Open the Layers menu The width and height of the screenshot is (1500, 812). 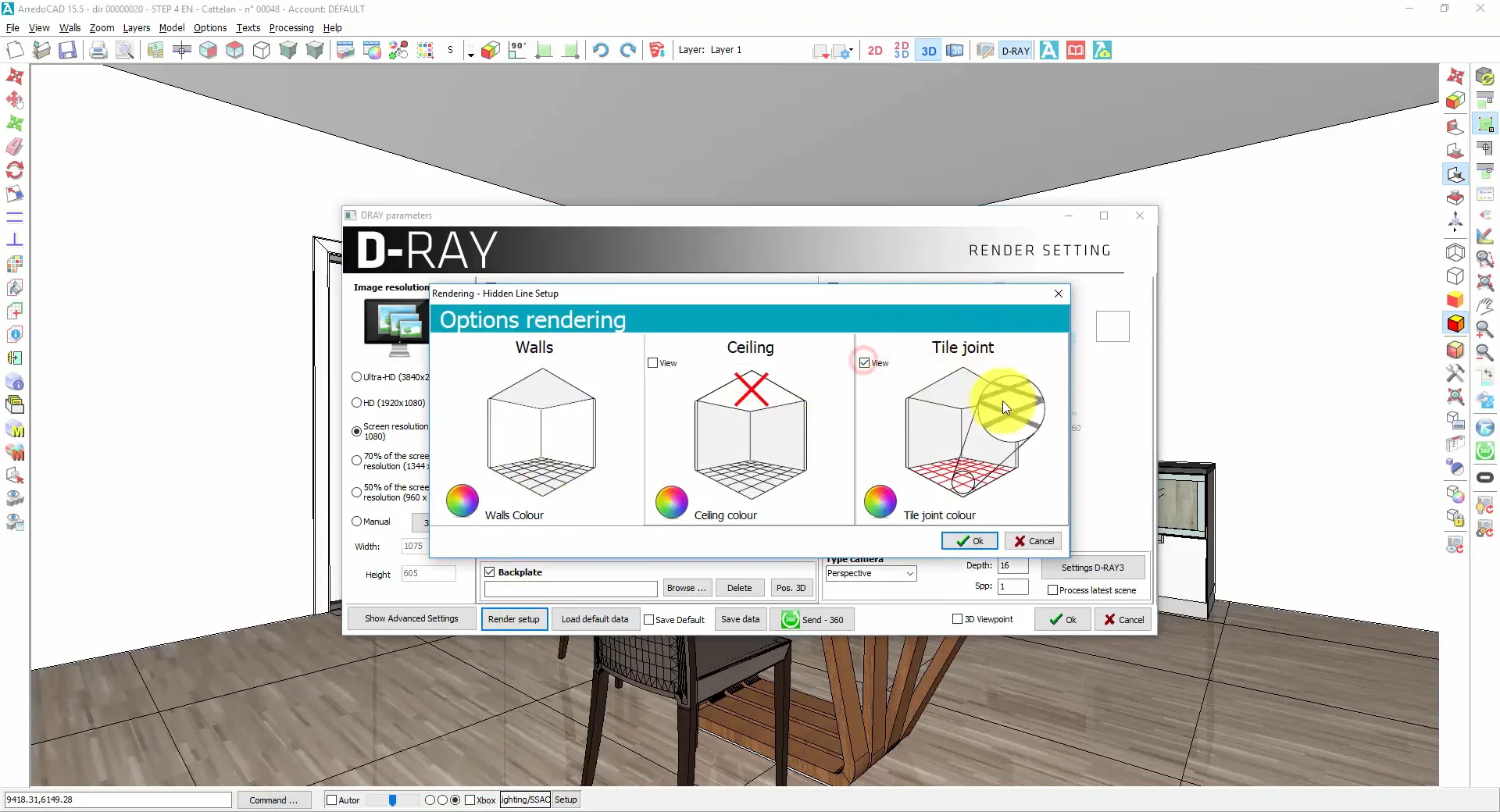pyautogui.click(x=137, y=28)
